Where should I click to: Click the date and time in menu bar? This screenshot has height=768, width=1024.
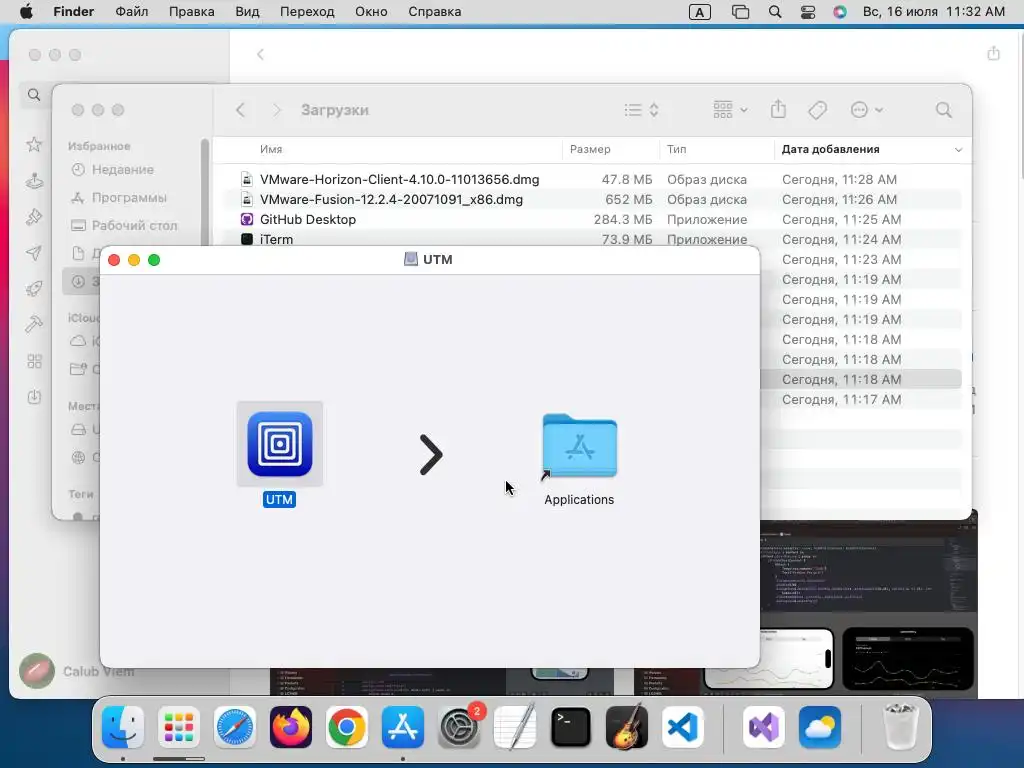934,12
